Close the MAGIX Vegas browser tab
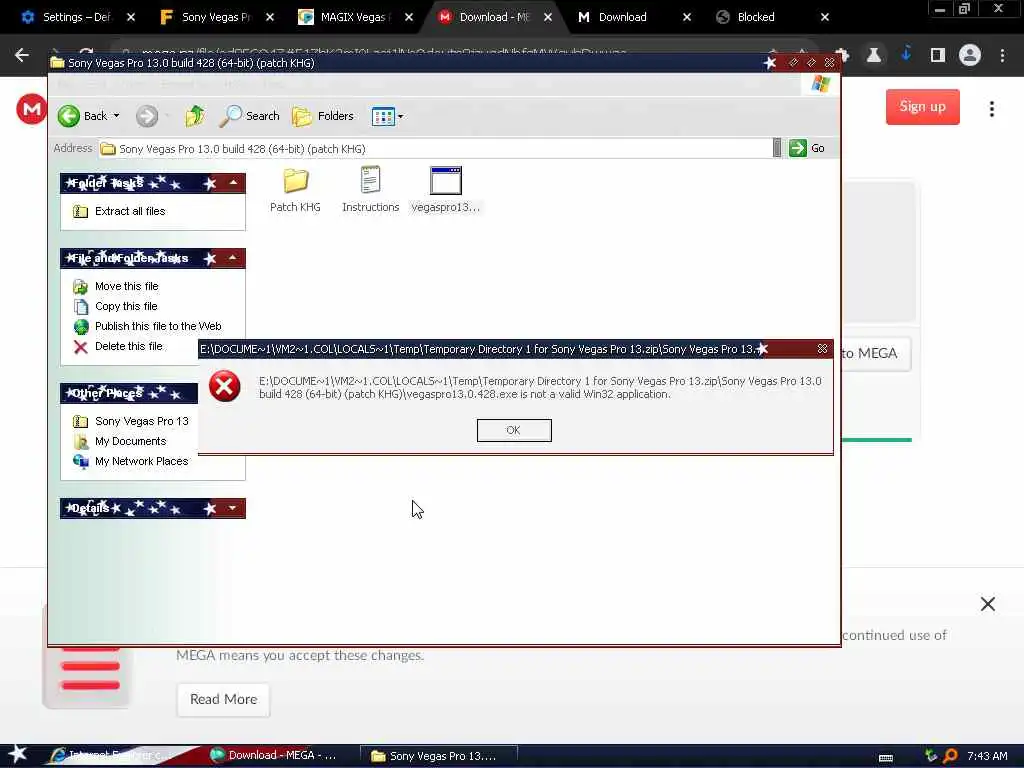1024x768 pixels. click(409, 17)
